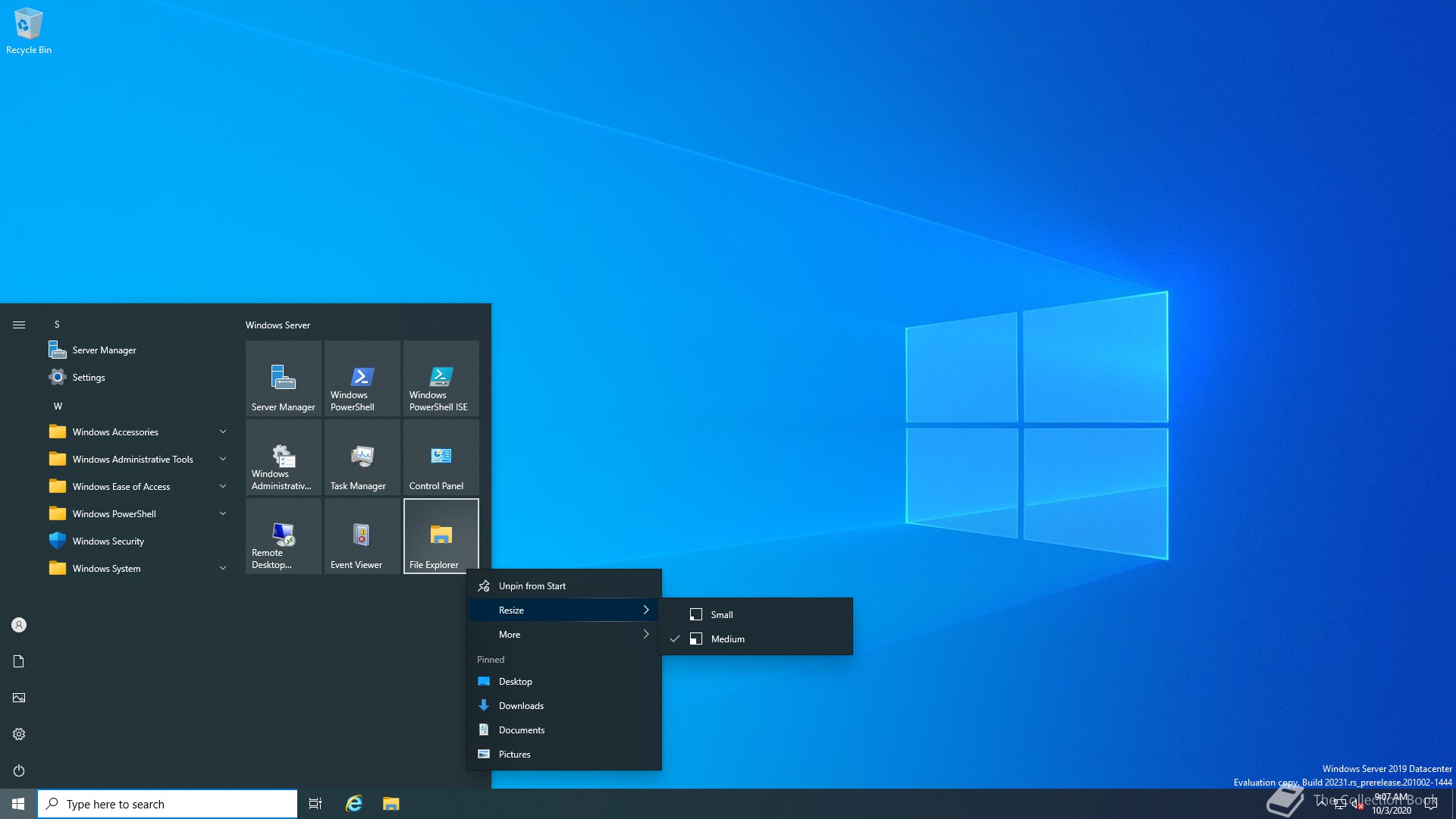Image resolution: width=1456 pixels, height=819 pixels.
Task: Click the Windows Start button
Action: click(x=18, y=804)
